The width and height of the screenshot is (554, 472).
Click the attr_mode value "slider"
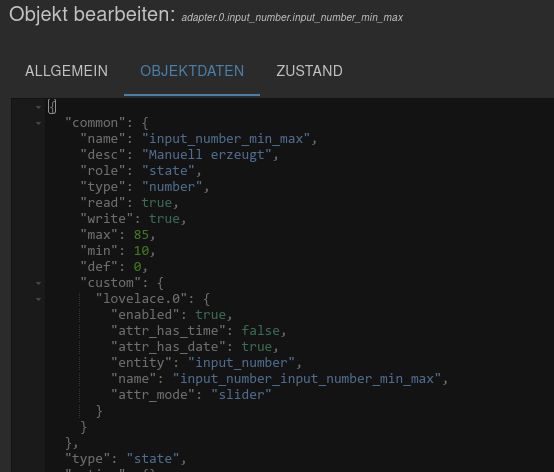tap(241, 395)
